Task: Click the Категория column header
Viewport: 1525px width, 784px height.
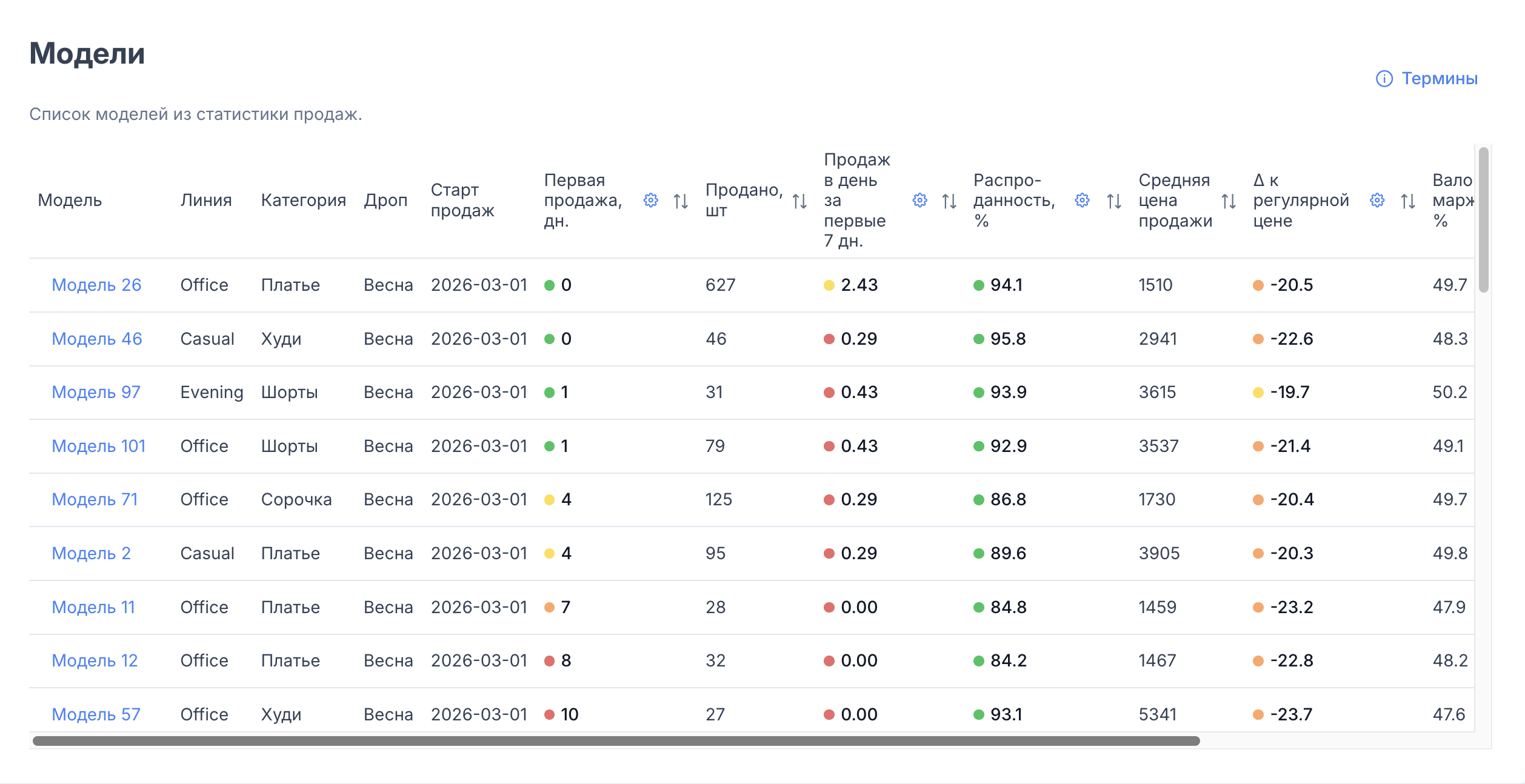Action: 304,201
